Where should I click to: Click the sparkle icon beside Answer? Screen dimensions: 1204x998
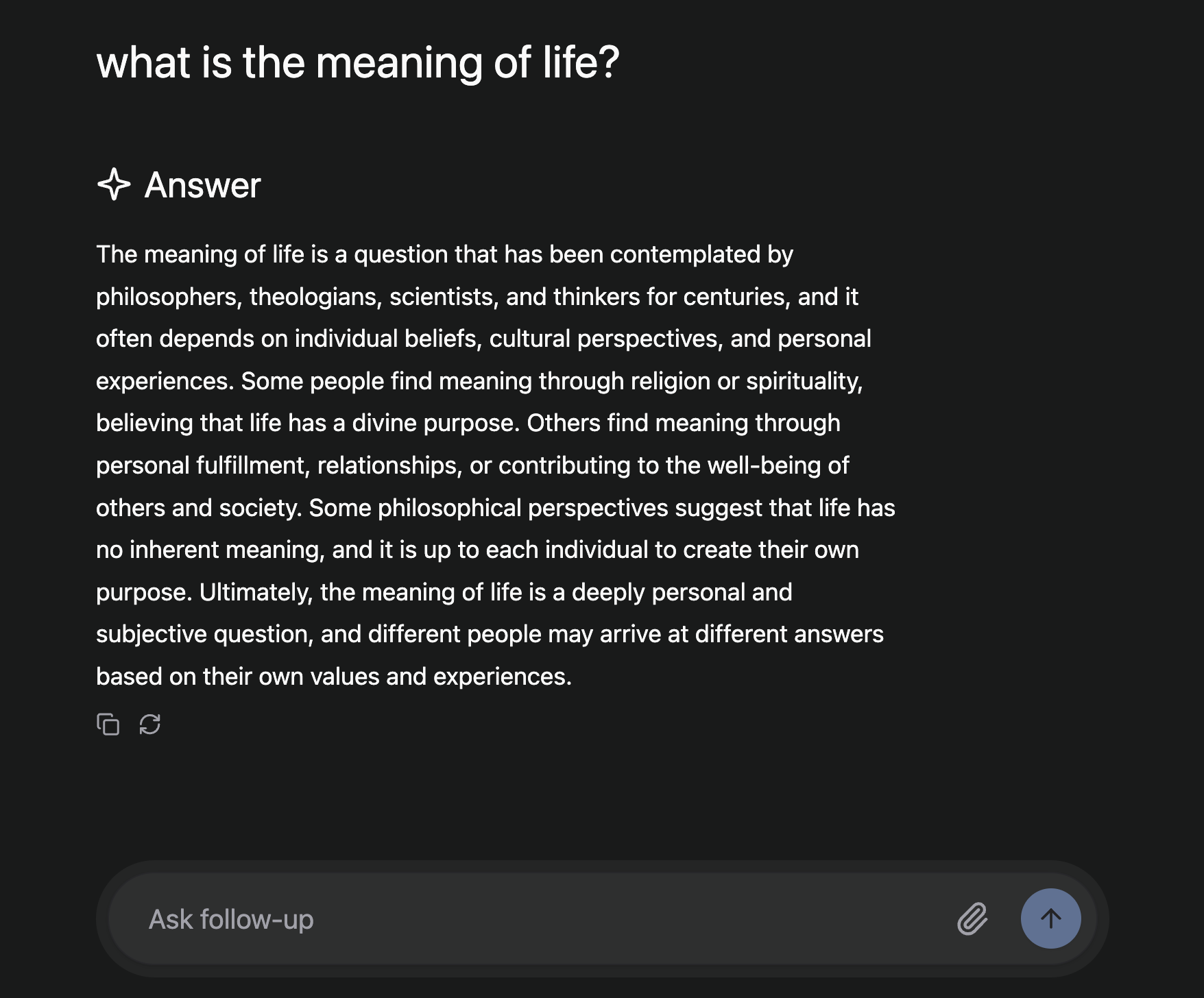tap(113, 184)
